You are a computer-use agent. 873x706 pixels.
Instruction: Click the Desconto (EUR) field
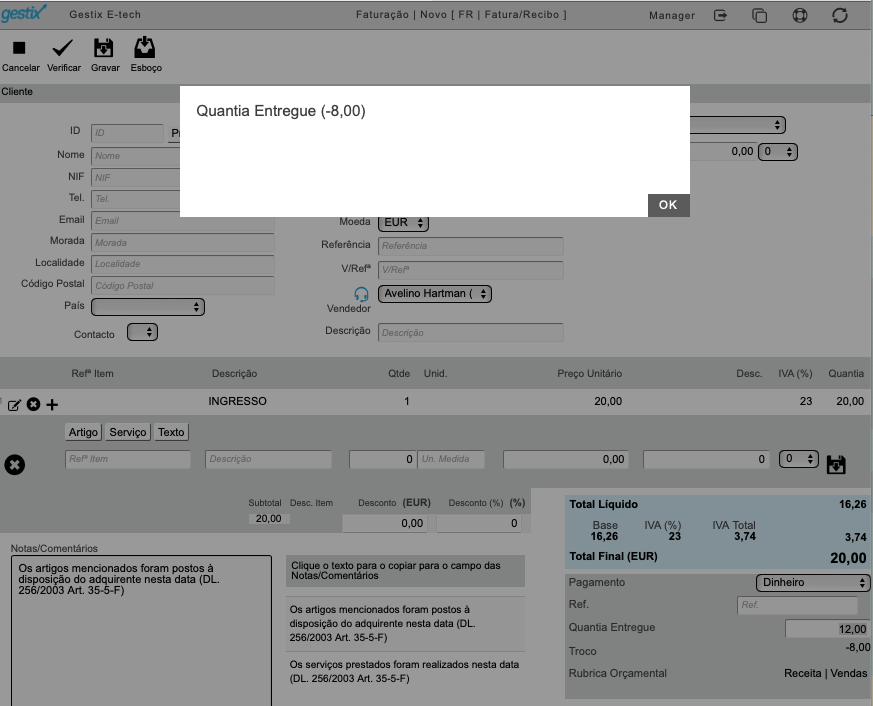[385, 523]
